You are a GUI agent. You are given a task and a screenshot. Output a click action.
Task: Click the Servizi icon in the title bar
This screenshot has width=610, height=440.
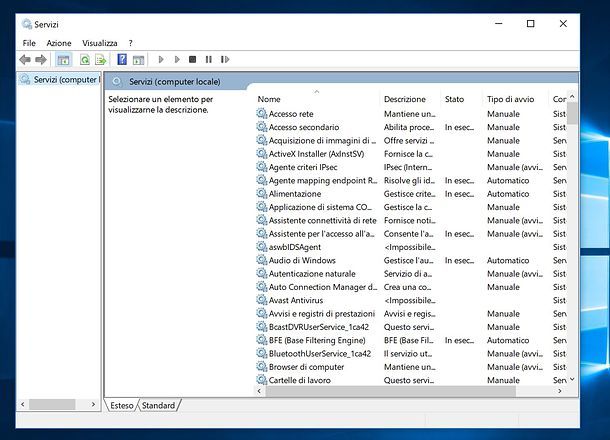point(26,24)
